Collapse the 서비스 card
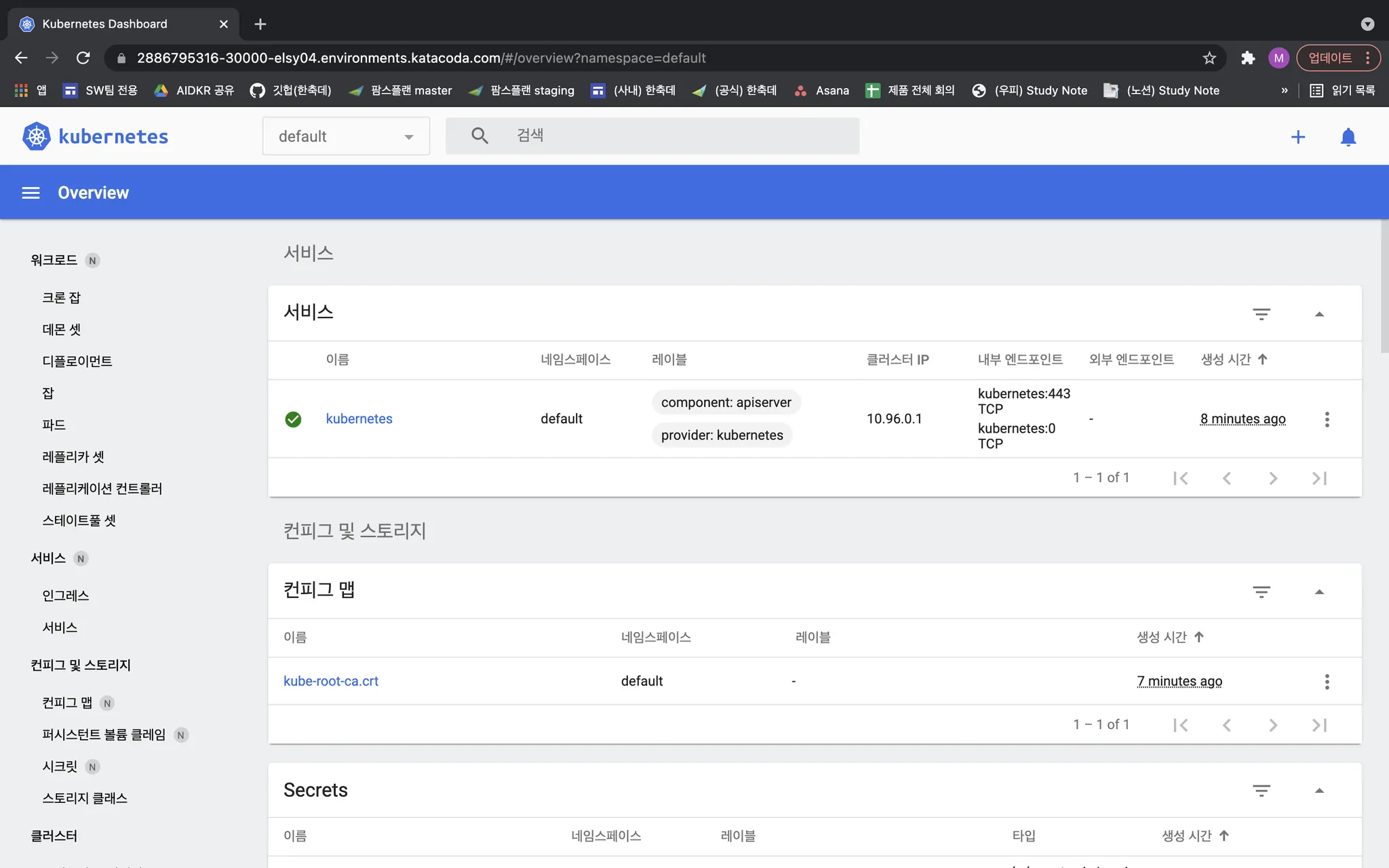1389x868 pixels. (1319, 314)
